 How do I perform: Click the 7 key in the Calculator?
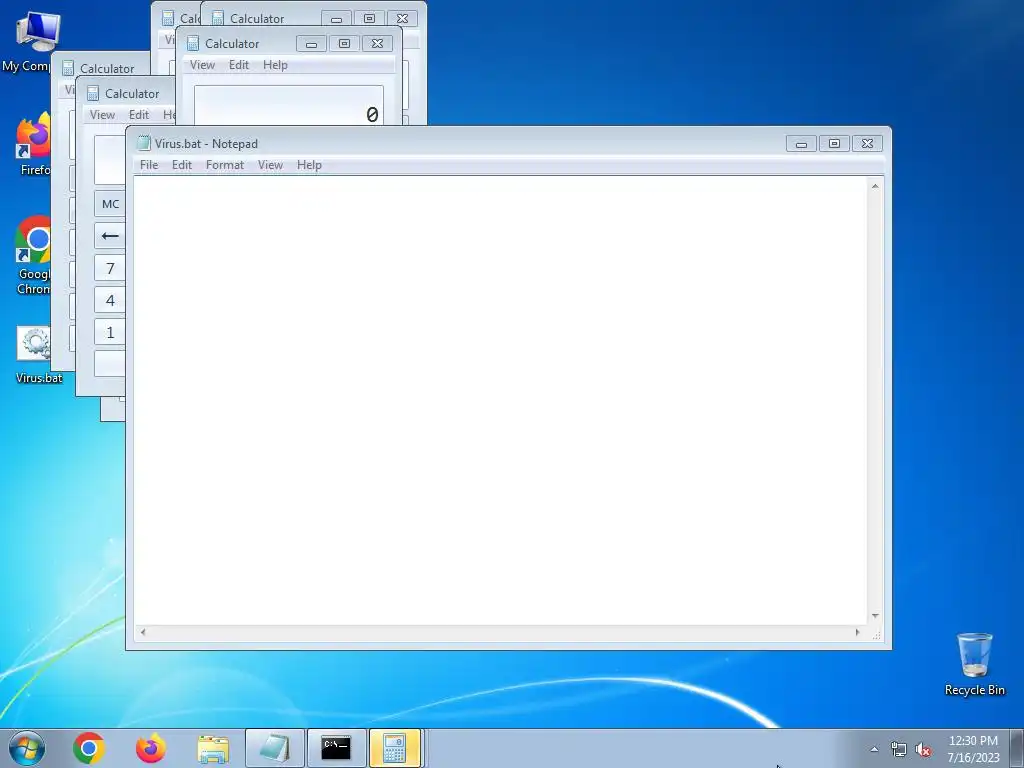[x=110, y=268]
